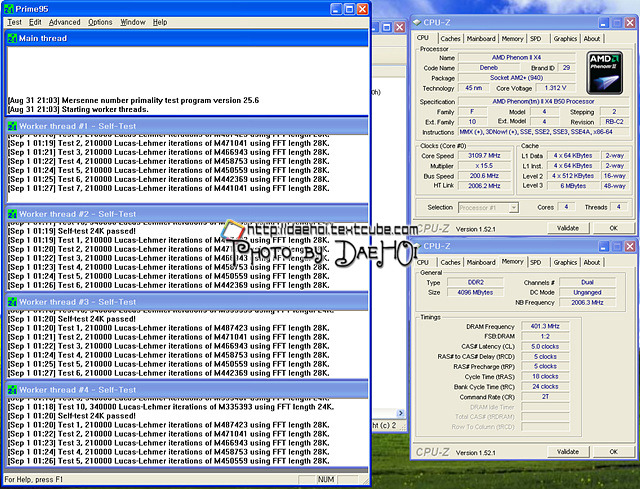Open the Help menu in Prime95
The width and height of the screenshot is (640, 489).
[x=160, y=22]
